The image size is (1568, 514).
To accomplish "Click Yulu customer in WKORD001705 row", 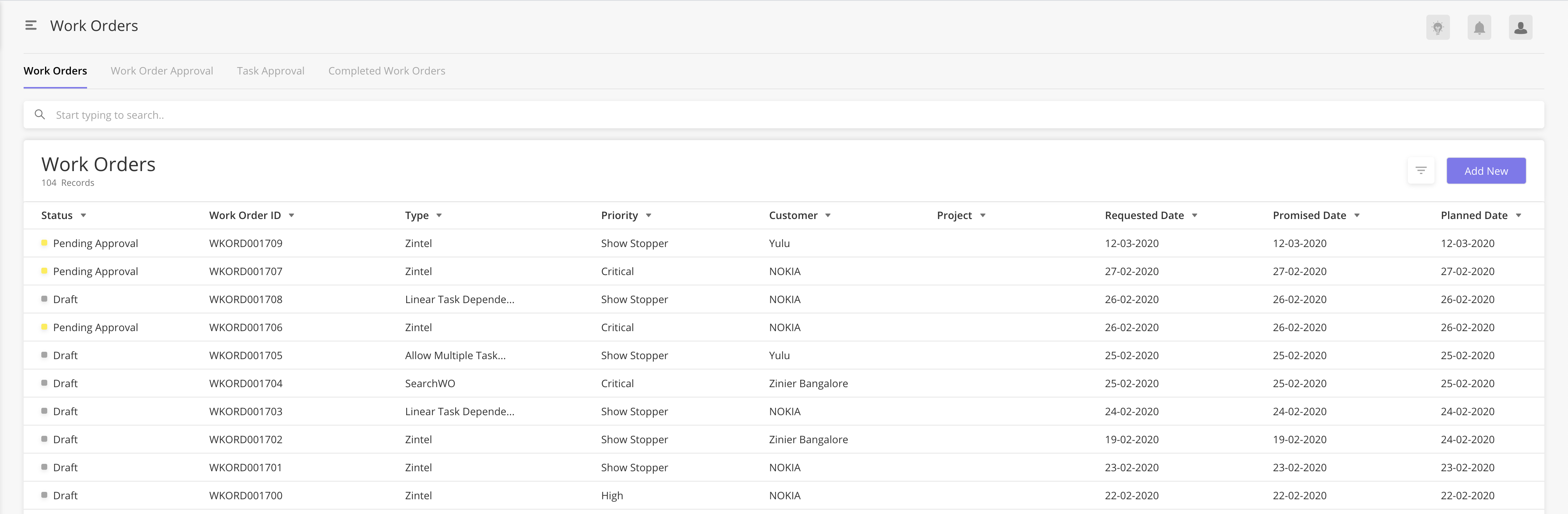I will pyautogui.click(x=779, y=355).
